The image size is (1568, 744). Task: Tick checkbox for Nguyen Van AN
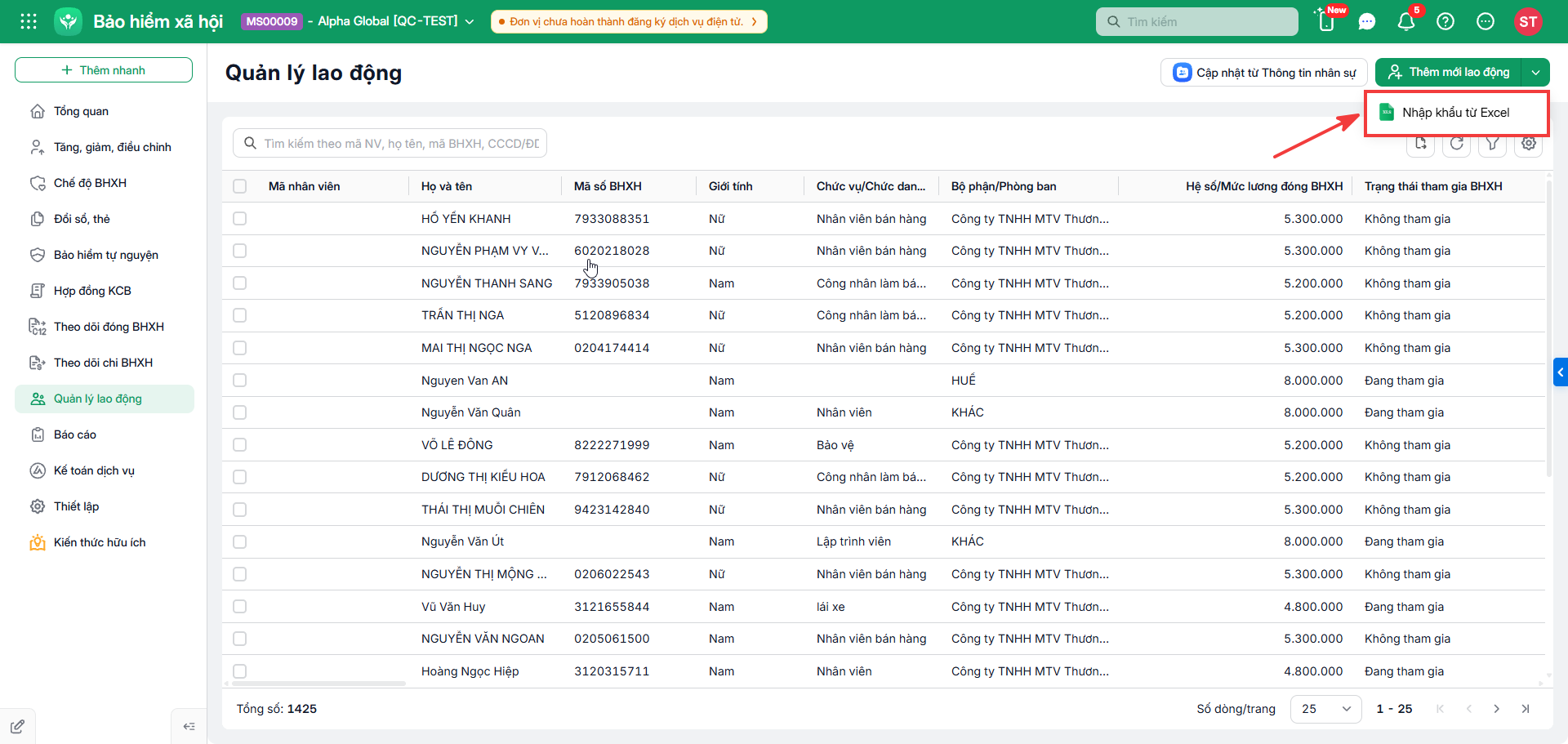tap(239, 381)
